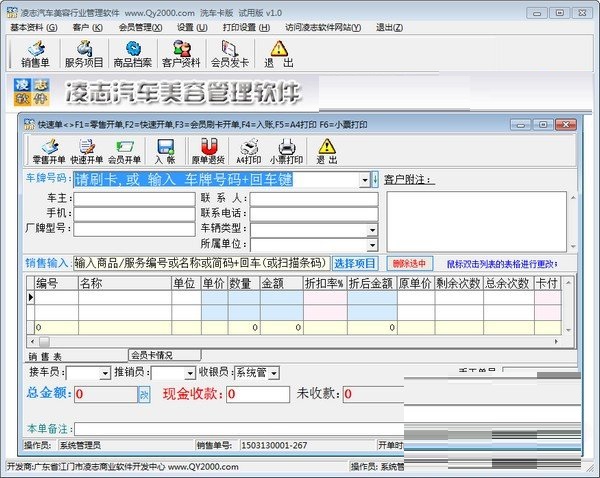
Task: Expand the 车辆类型 vehicle type dropdown
Action: [372, 230]
